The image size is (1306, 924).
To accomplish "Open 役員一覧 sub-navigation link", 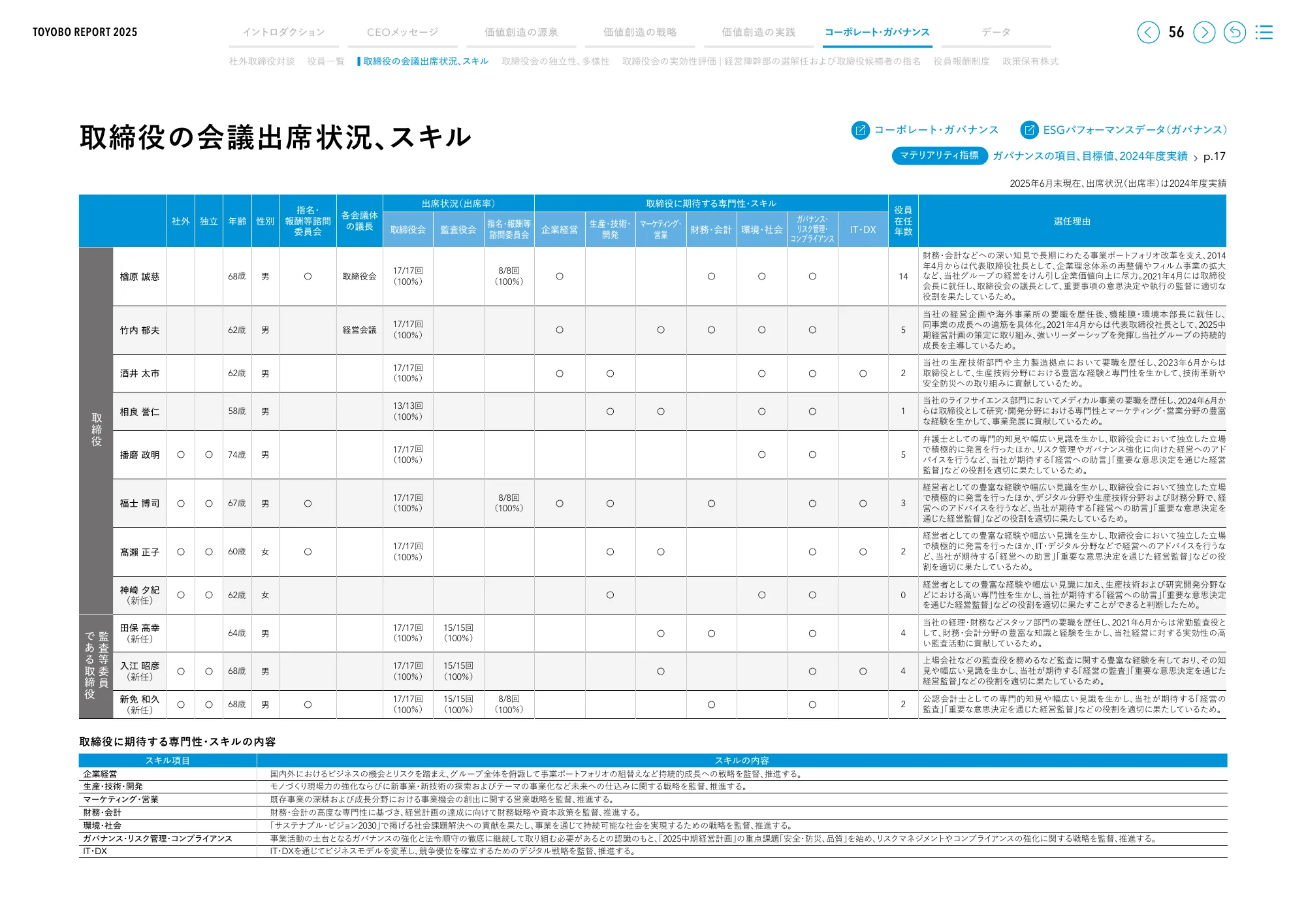I will coord(326,61).
